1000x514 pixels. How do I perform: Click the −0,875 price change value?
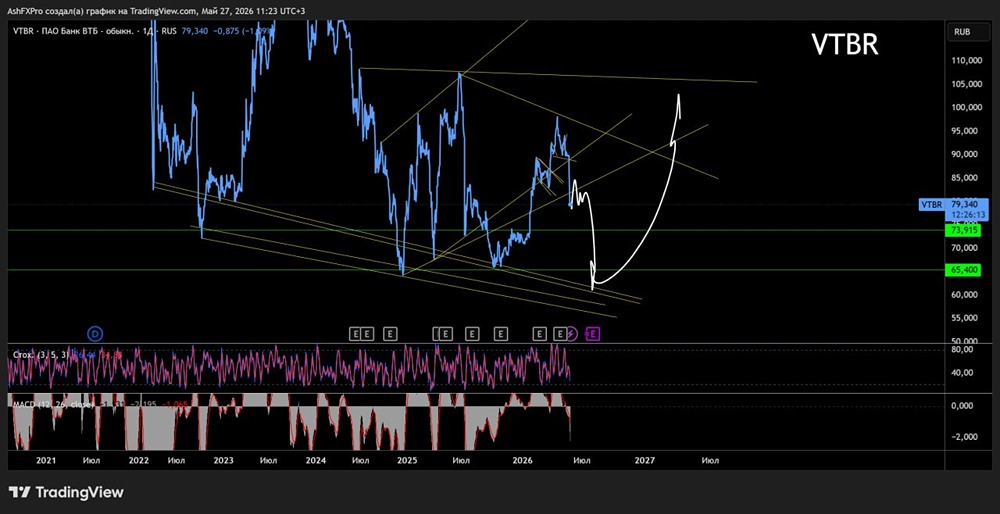coord(224,31)
